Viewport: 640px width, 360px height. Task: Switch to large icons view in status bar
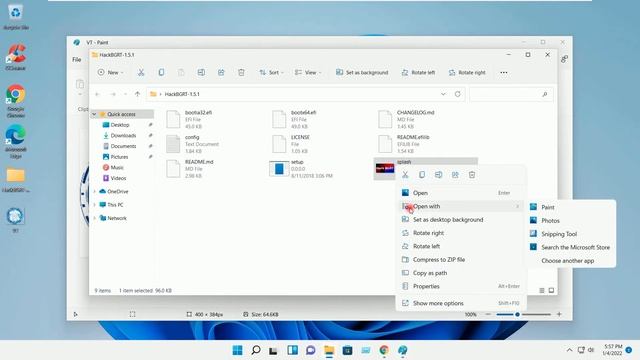[551, 290]
